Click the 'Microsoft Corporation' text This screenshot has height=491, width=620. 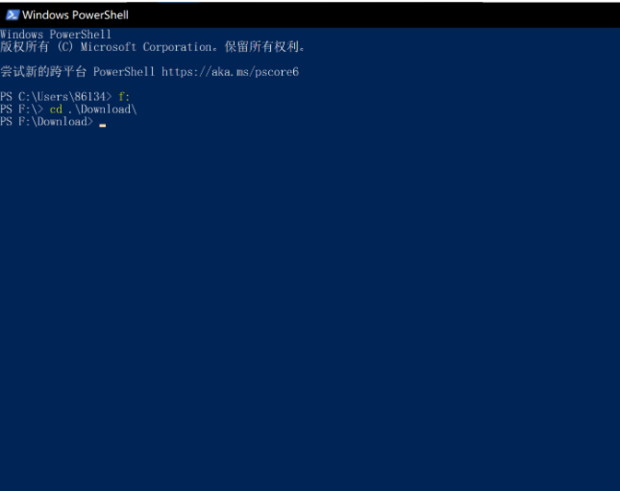(x=146, y=47)
